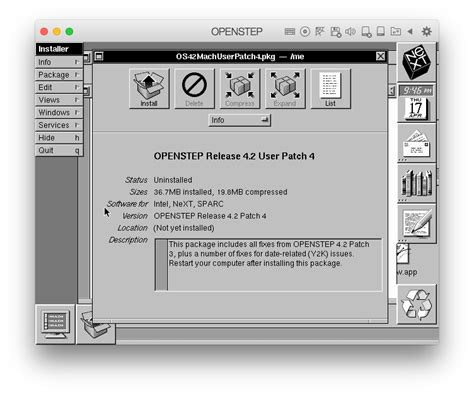Click the 'OPENSTEP Release 4.2 Patch 4' version value
This screenshot has width=474, height=395.
pos(210,216)
